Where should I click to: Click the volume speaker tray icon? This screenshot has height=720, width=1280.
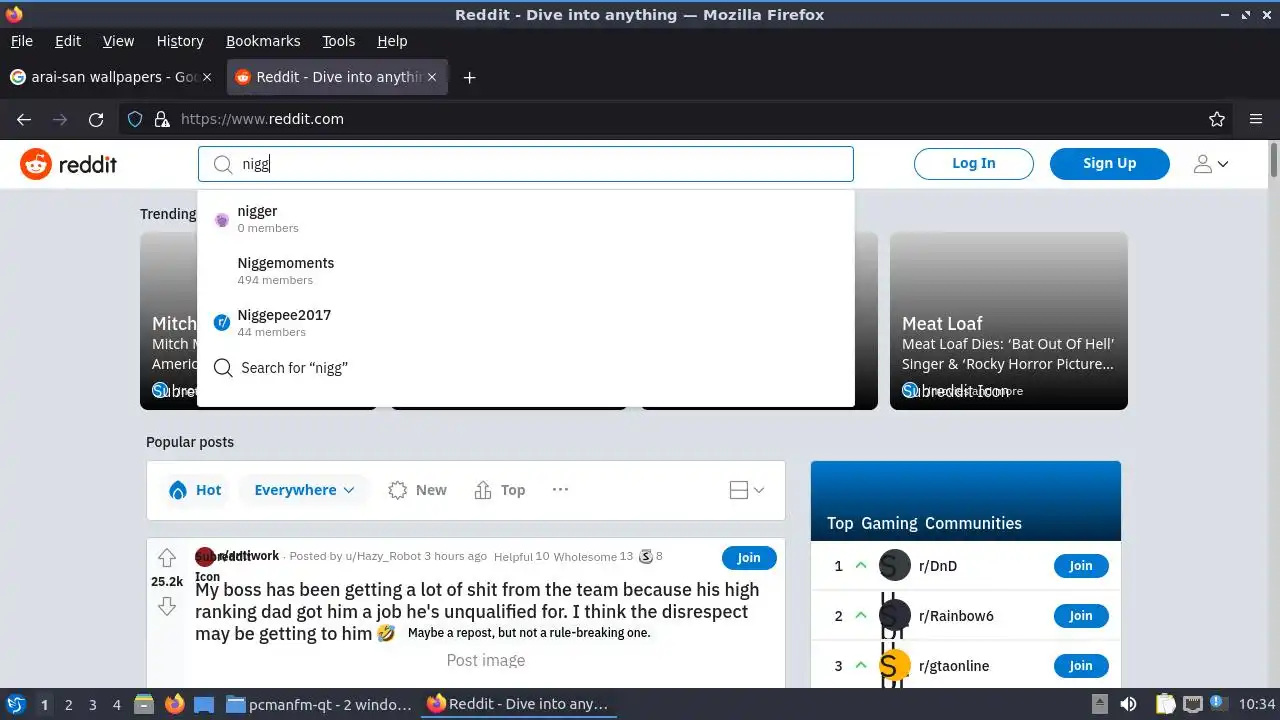tap(1128, 704)
